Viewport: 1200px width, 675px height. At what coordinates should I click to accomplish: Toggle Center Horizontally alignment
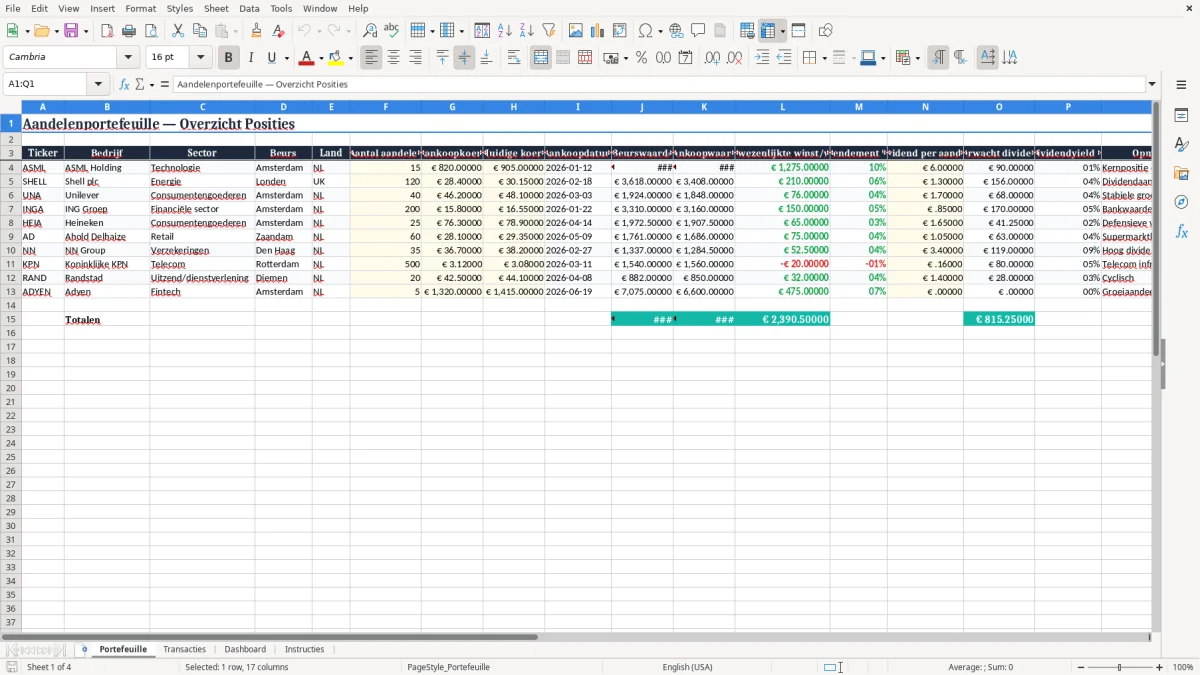coord(393,58)
